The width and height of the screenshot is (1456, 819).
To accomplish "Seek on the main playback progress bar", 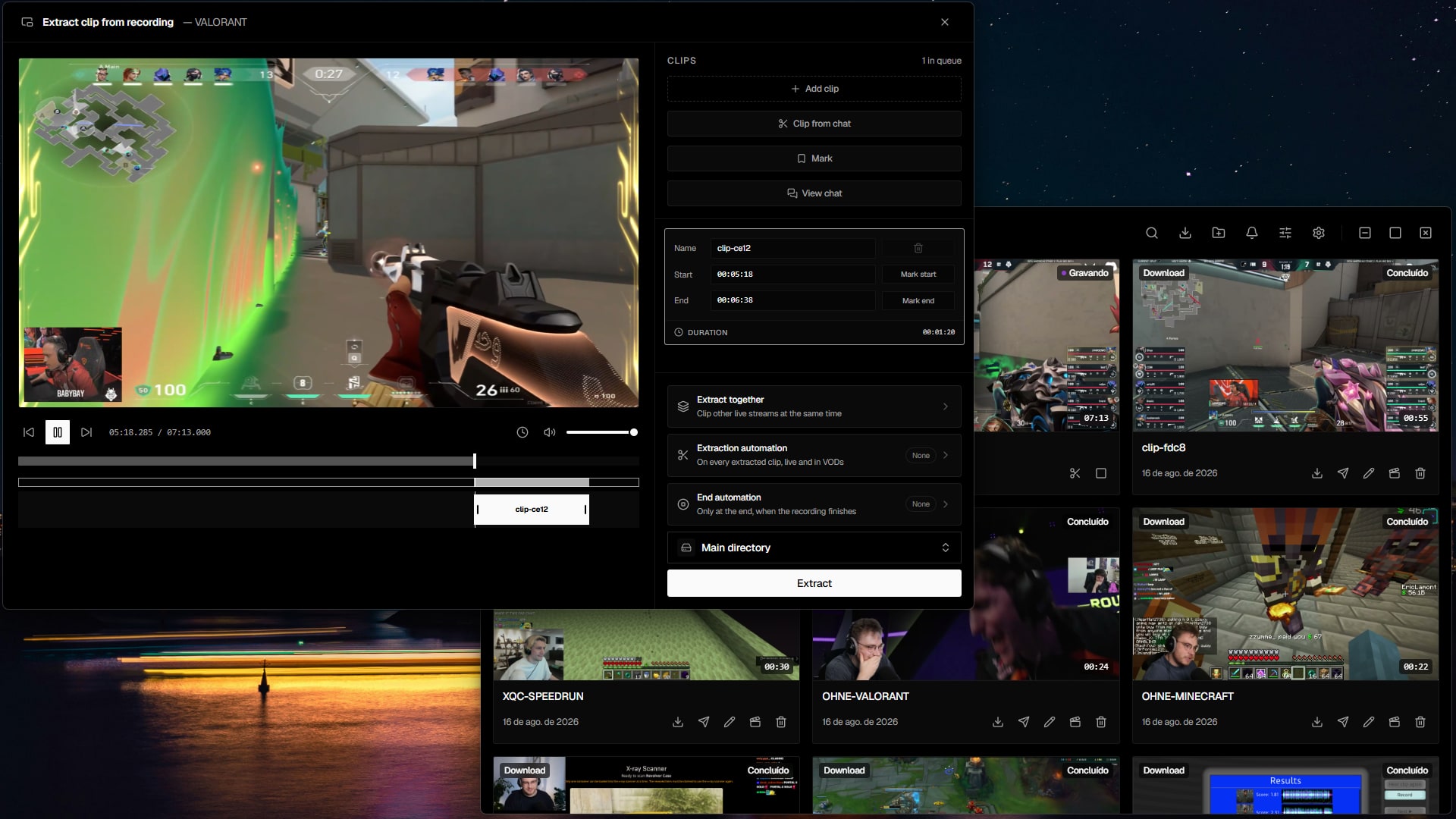I will (328, 461).
